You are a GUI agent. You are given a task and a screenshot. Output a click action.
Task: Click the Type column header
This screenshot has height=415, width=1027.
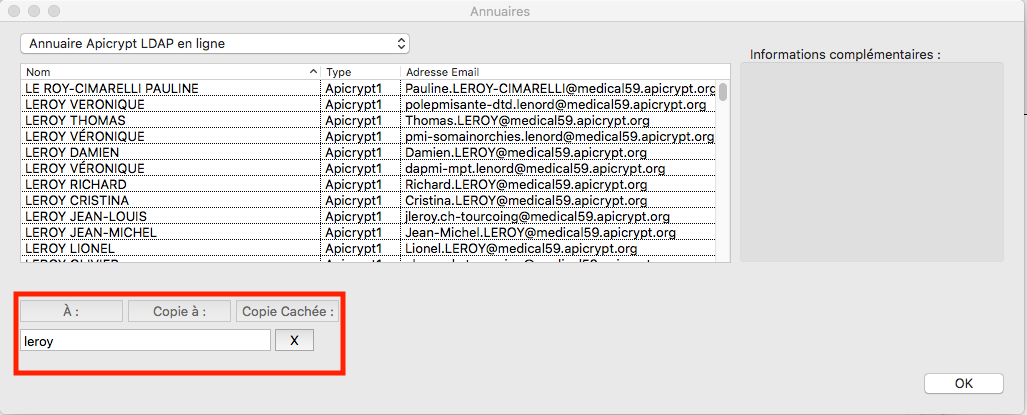click(x=361, y=72)
